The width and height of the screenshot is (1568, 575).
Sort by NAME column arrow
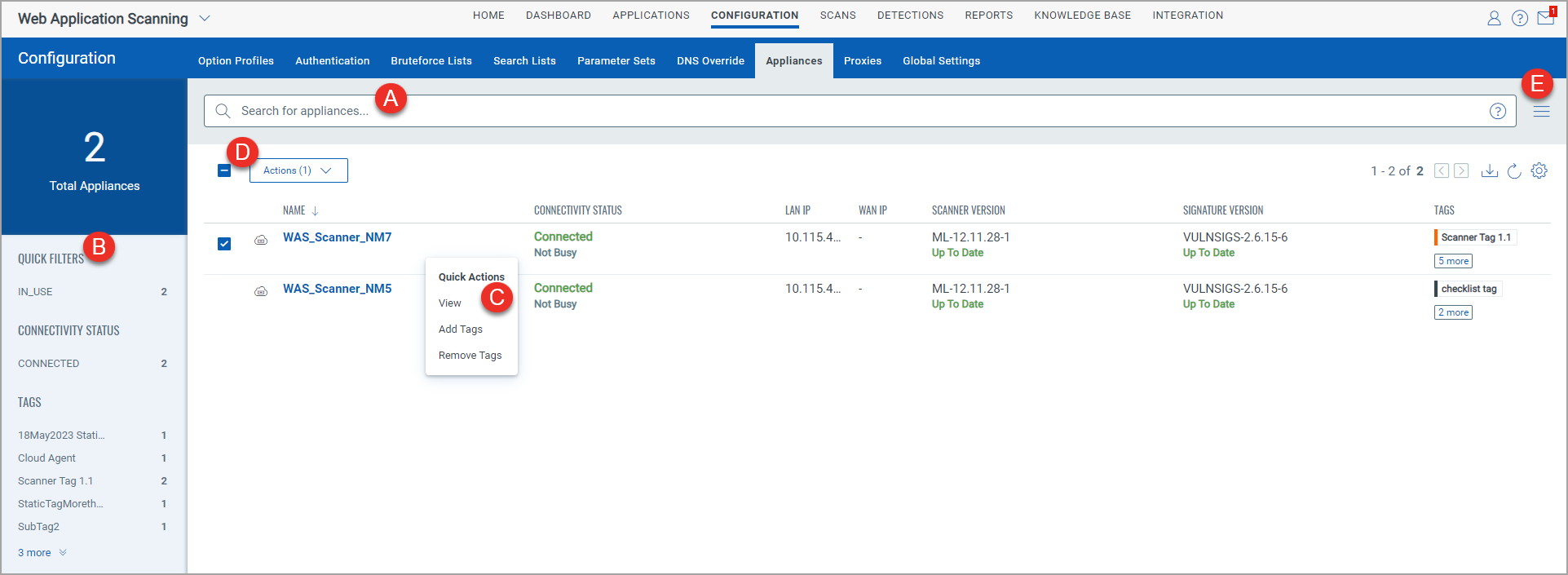(x=316, y=211)
